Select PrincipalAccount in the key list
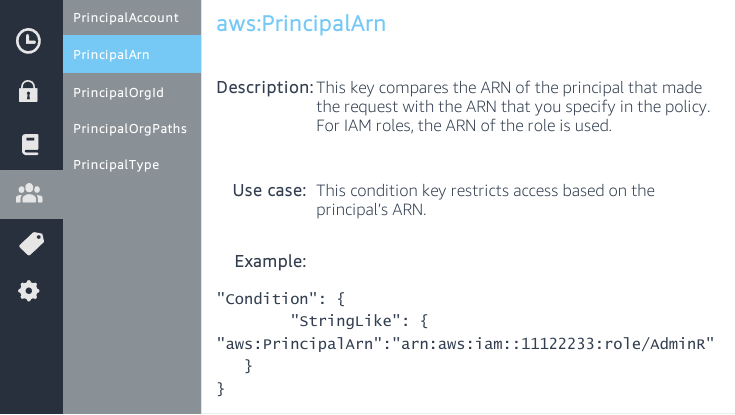Viewport: 735px width, 415px height. [126, 18]
